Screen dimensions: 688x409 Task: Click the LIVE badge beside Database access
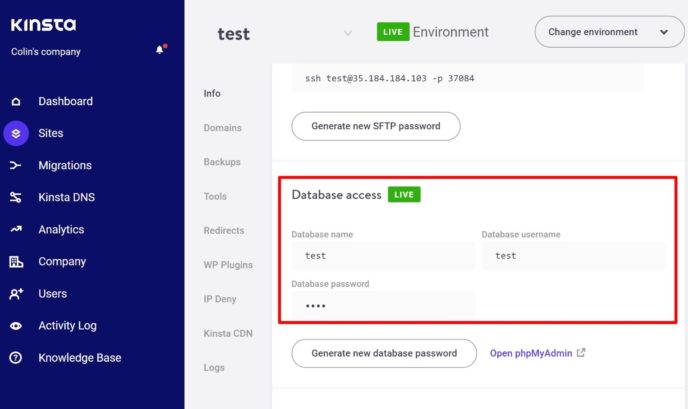[x=404, y=194]
